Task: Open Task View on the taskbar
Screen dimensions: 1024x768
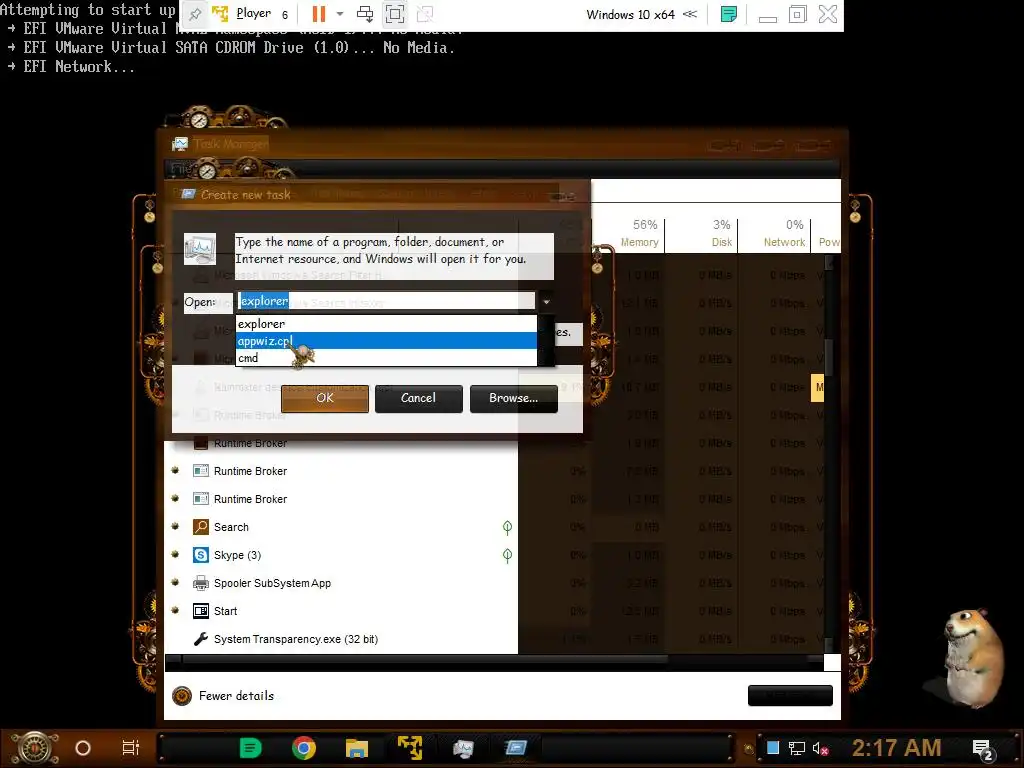Action: point(131,748)
